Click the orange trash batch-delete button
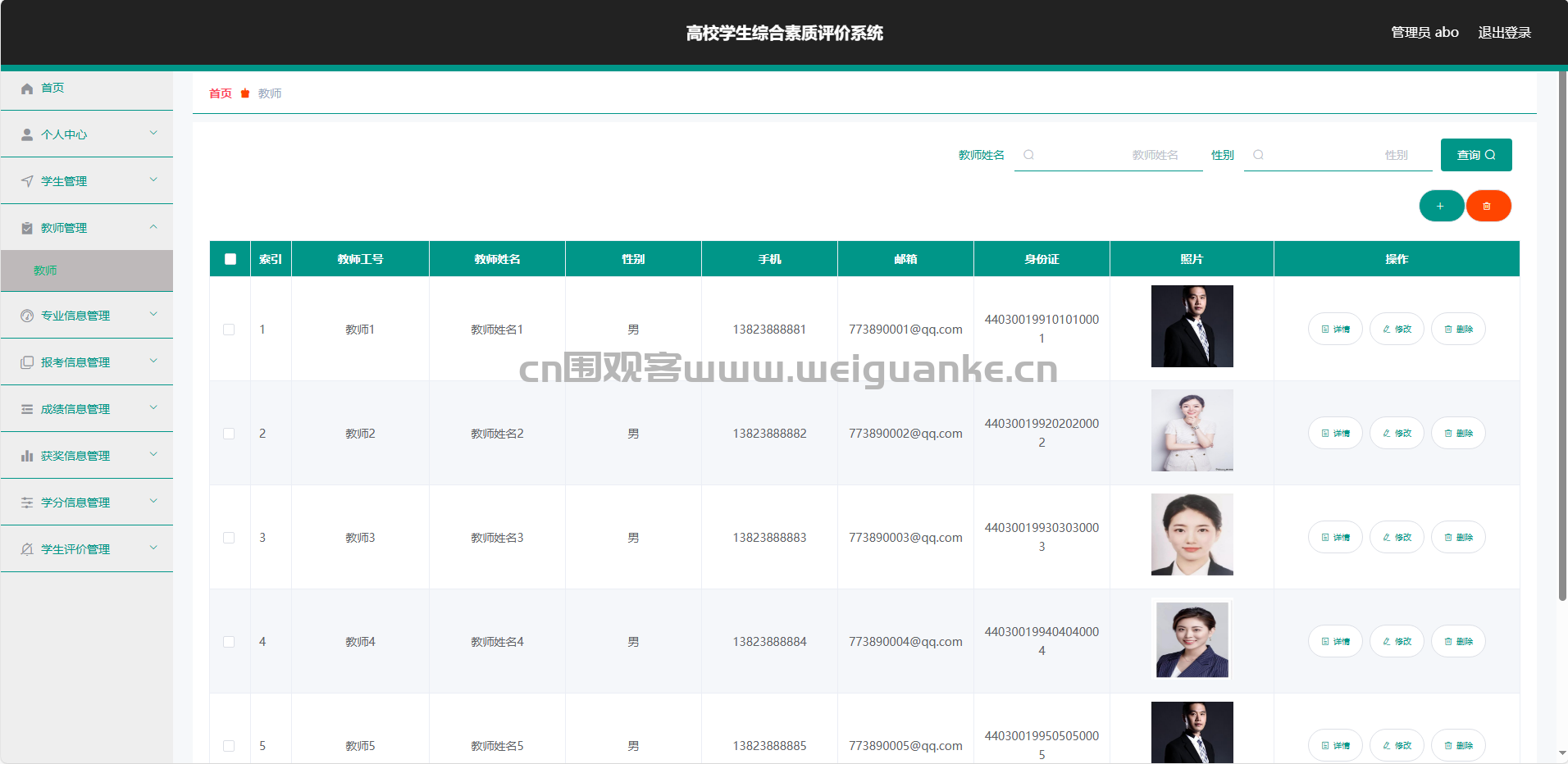 click(x=1488, y=206)
